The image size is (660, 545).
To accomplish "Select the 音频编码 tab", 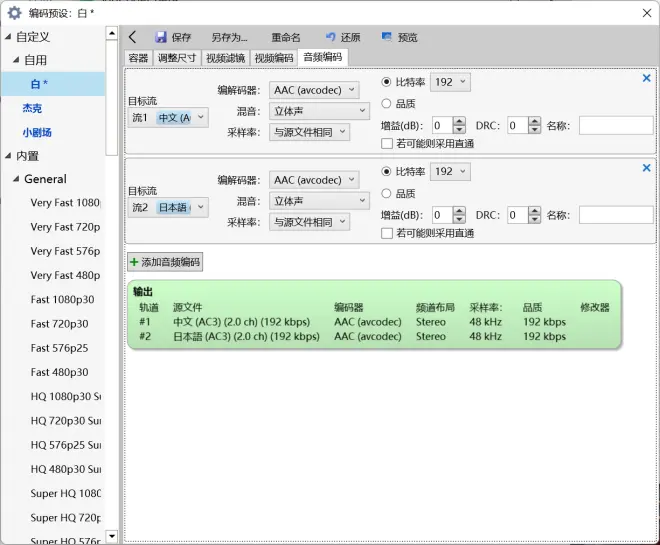I will tap(323, 57).
